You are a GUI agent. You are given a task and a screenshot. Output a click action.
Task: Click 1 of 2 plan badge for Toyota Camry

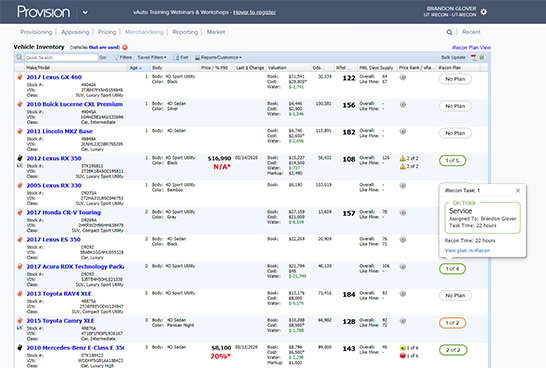[x=452, y=323]
